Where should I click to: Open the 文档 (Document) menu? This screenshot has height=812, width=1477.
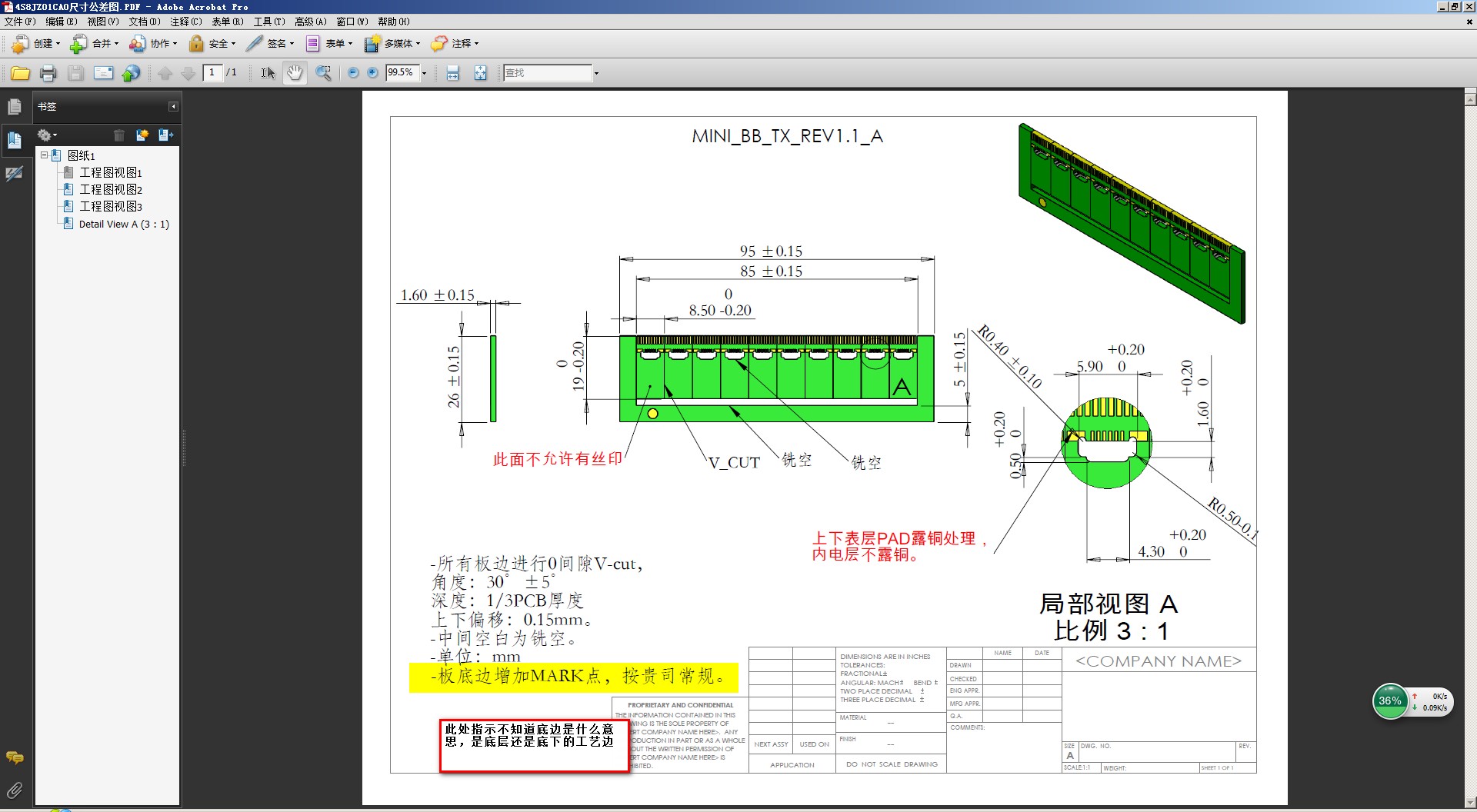[x=145, y=22]
